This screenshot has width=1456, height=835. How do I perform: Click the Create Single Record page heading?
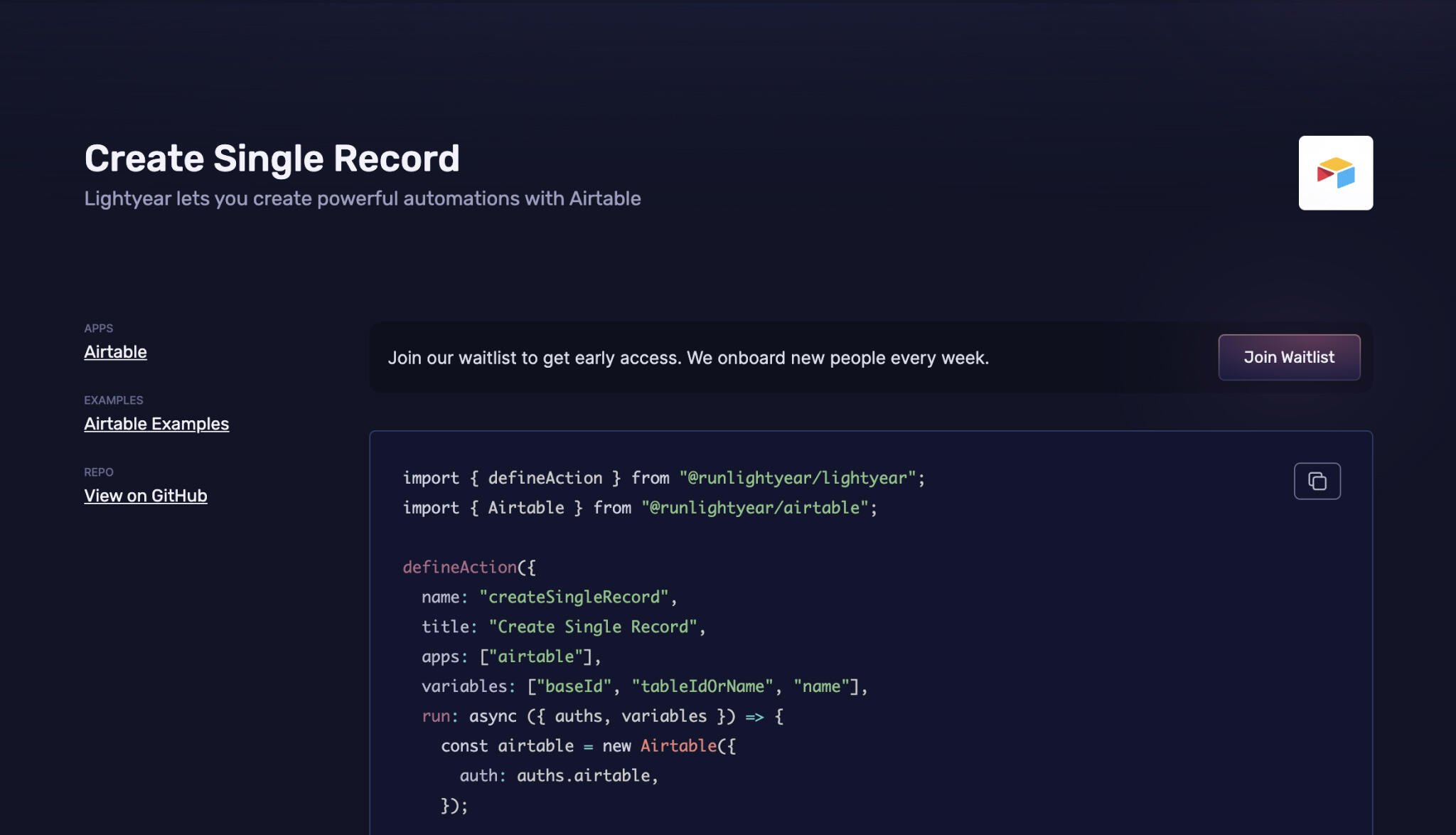[x=272, y=158]
